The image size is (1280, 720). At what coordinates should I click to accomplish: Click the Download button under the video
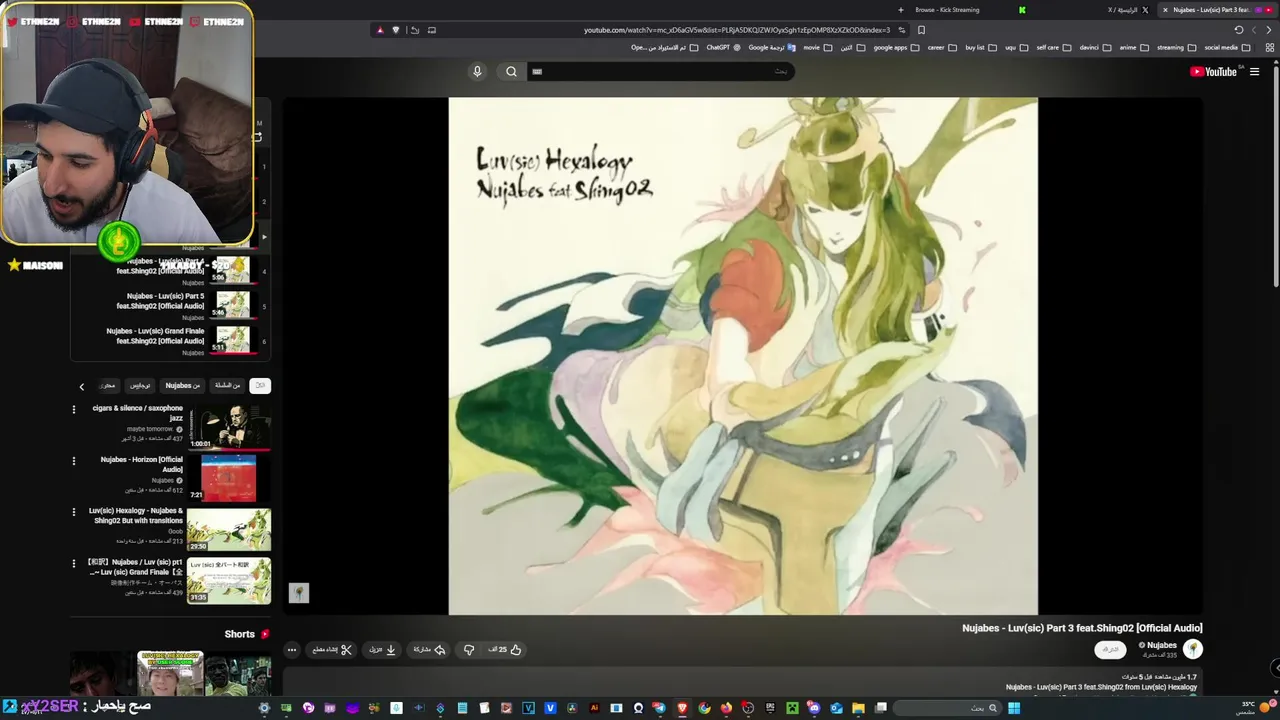click(383, 650)
